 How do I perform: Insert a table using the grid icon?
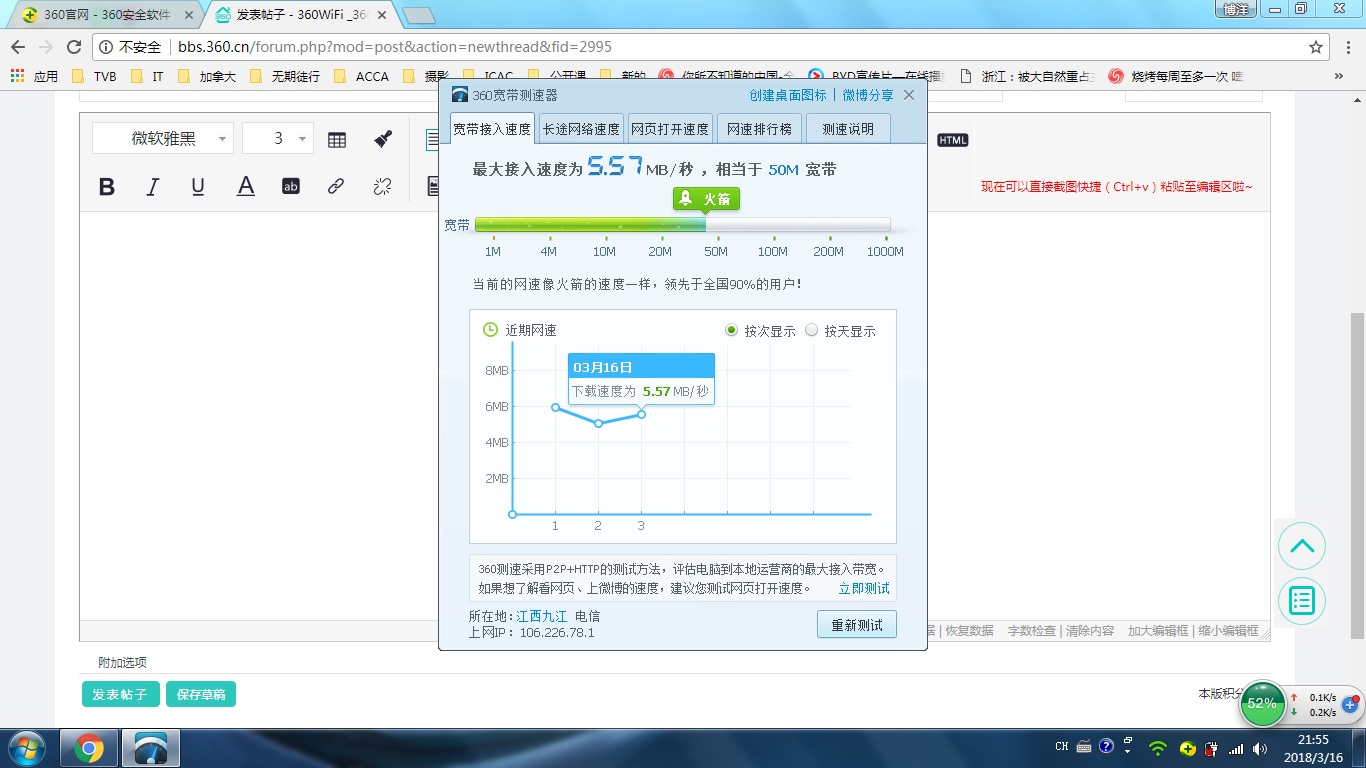coord(337,140)
